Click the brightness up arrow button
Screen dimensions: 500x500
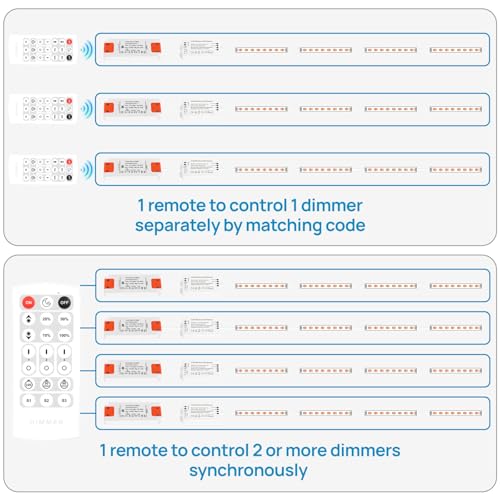pyautogui.click(x=29, y=319)
